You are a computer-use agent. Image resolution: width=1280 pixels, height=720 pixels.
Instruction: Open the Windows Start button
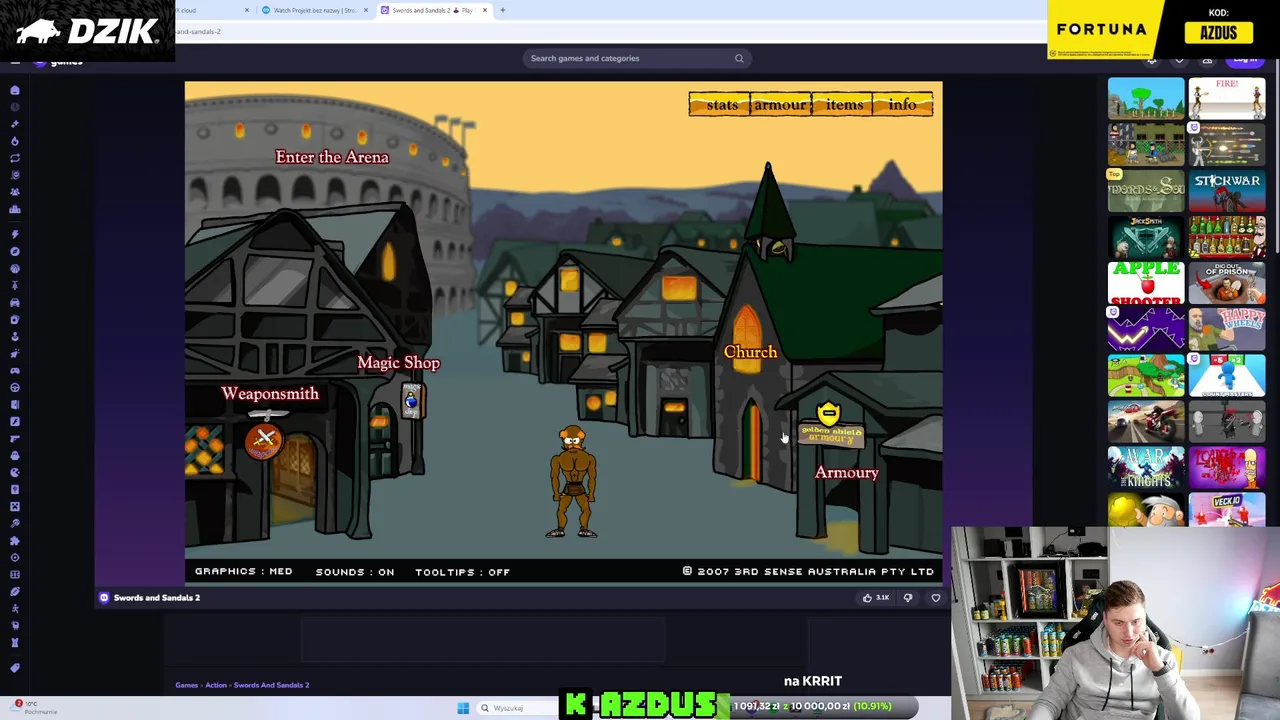(x=463, y=708)
